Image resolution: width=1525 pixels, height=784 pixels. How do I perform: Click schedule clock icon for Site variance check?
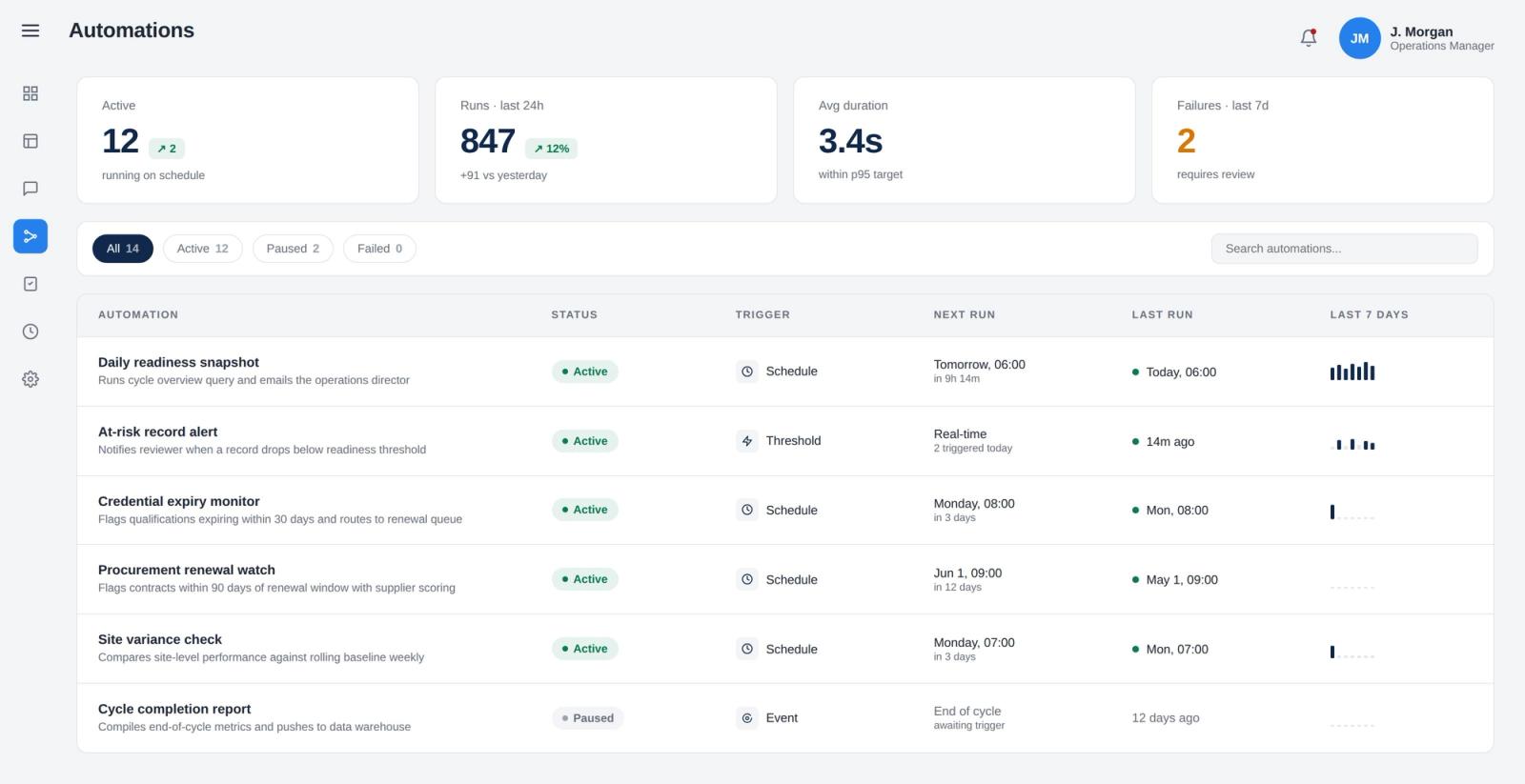point(747,649)
